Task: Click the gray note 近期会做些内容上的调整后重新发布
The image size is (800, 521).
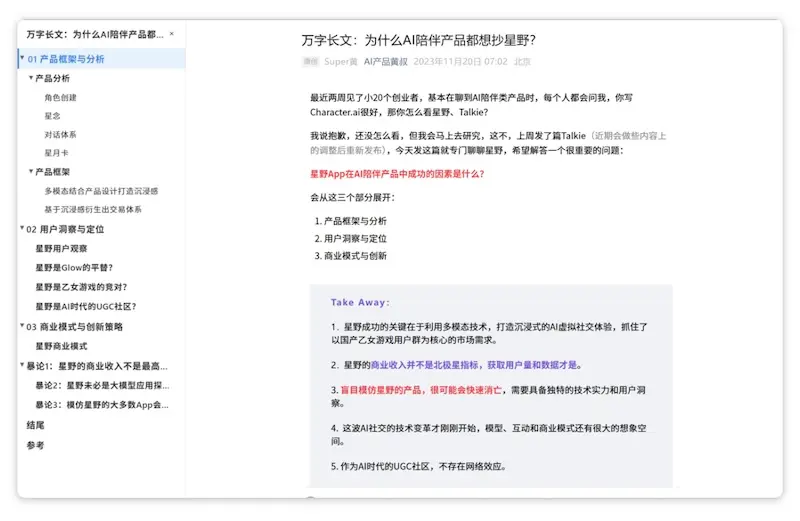Action: click(x=488, y=143)
